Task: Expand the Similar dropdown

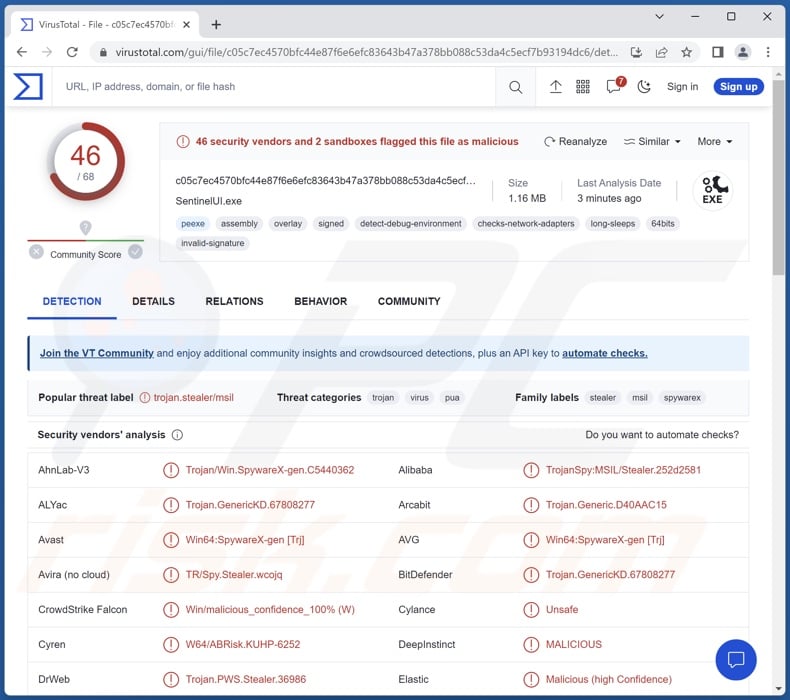Action: [652, 142]
